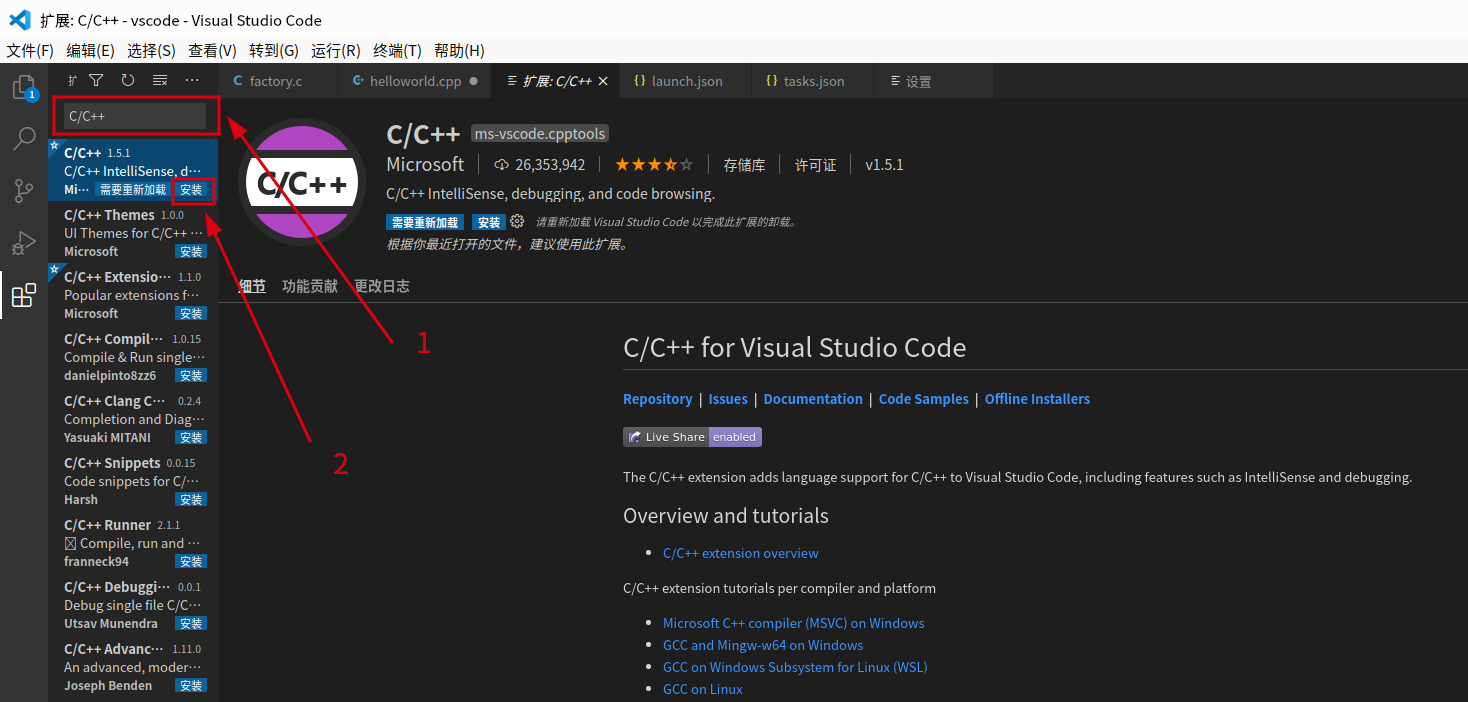Screen dimensions: 1468x702
Task: Open the Run and Debug icon
Action: point(24,243)
